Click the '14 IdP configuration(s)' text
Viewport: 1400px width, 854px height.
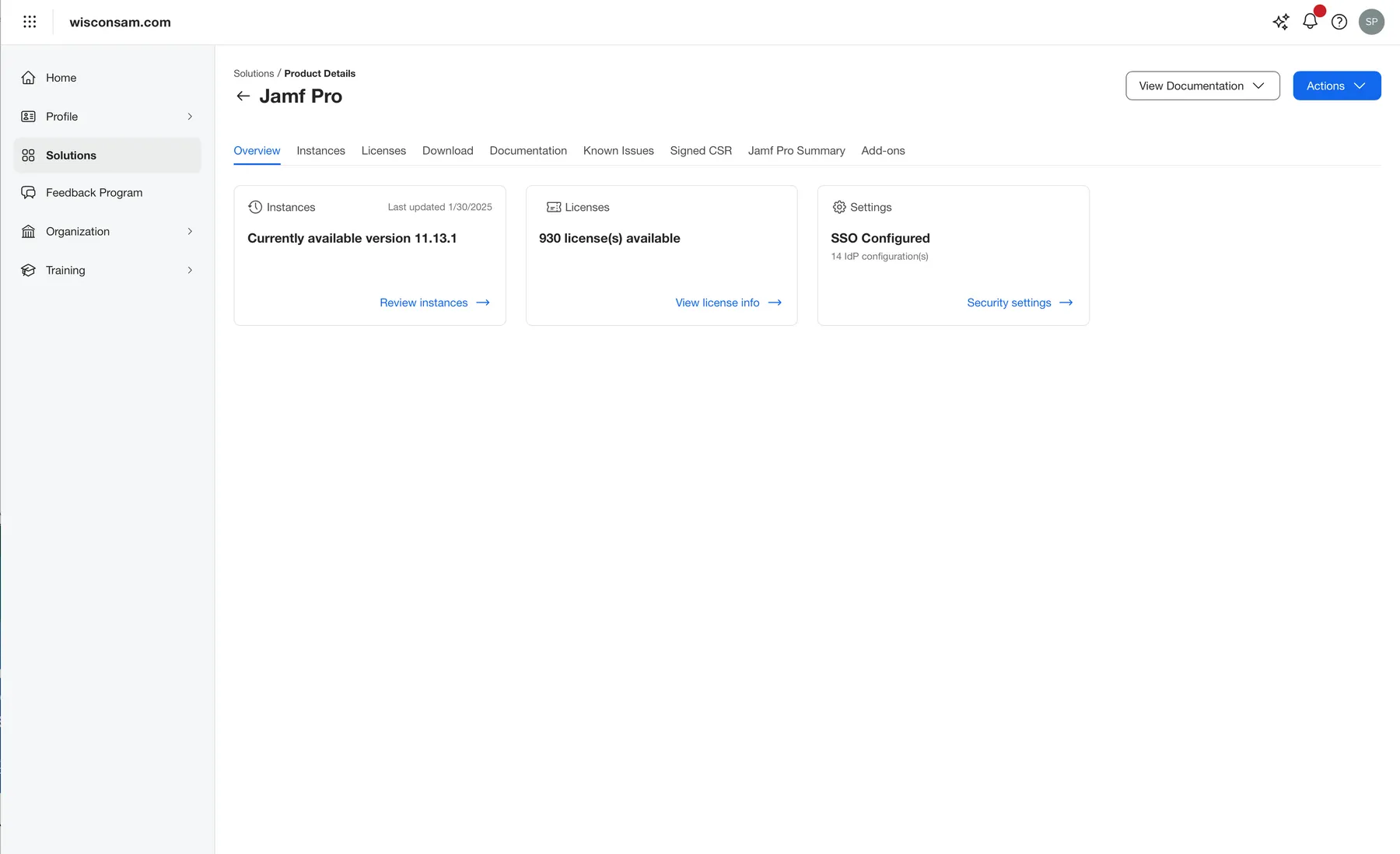[x=880, y=257]
